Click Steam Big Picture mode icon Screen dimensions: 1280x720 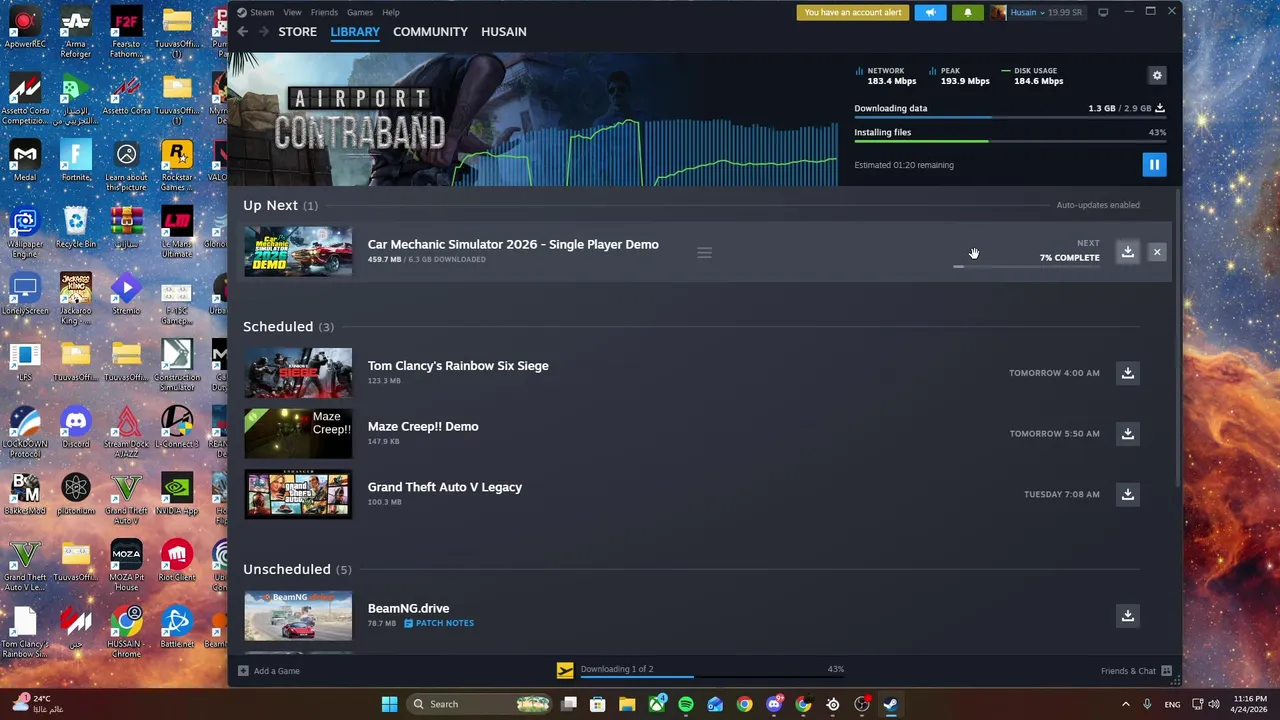pos(1103,12)
